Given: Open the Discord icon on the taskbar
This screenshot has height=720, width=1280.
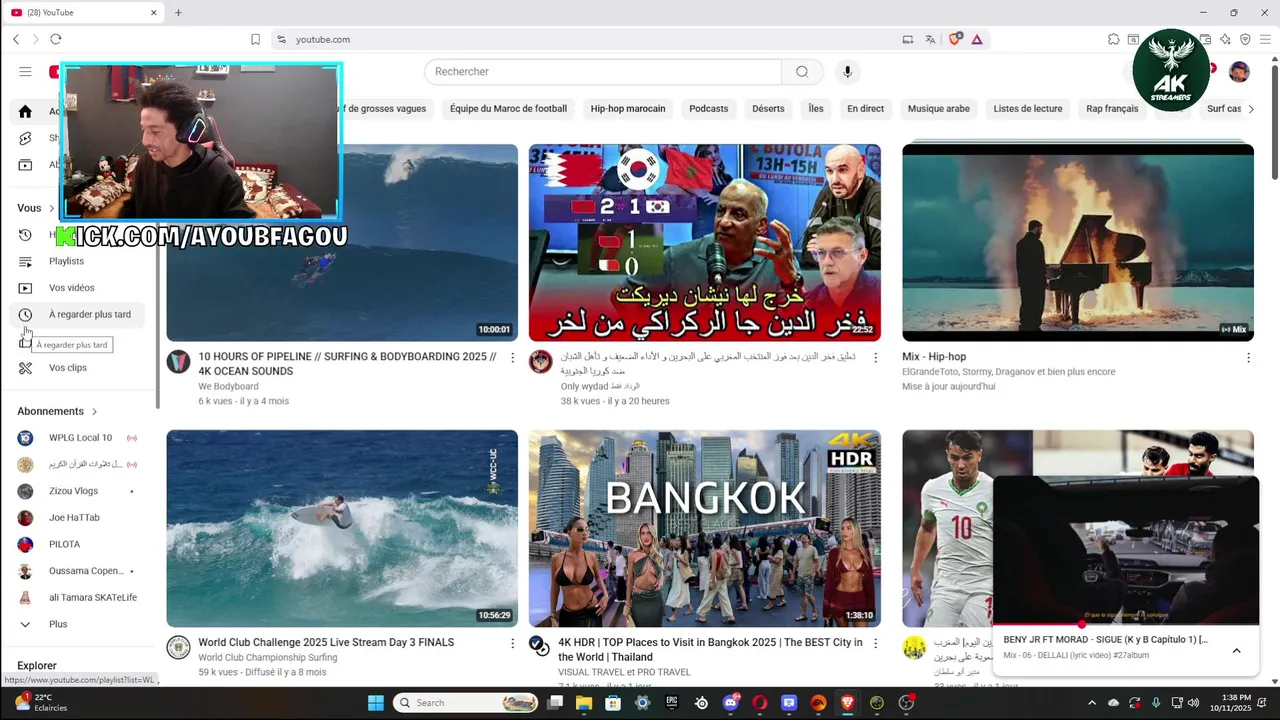Looking at the screenshot, I should (731, 703).
